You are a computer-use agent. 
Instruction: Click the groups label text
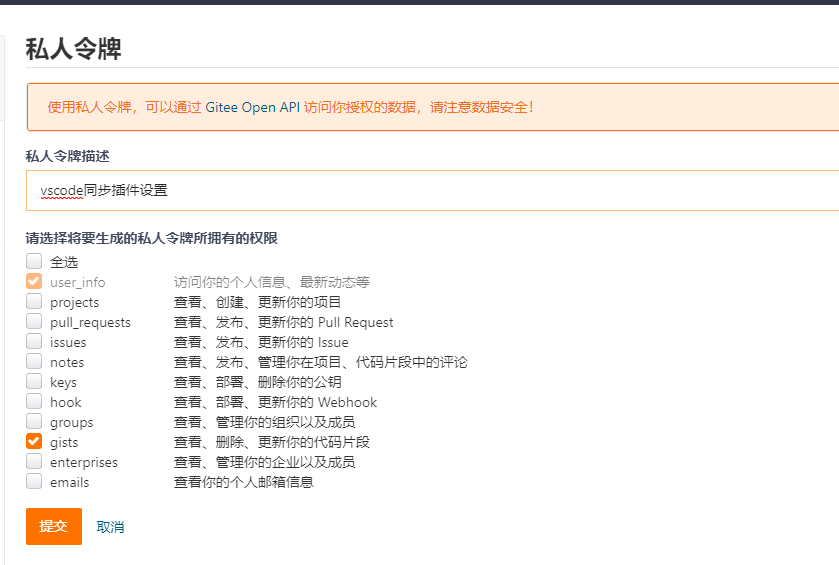[72, 423]
